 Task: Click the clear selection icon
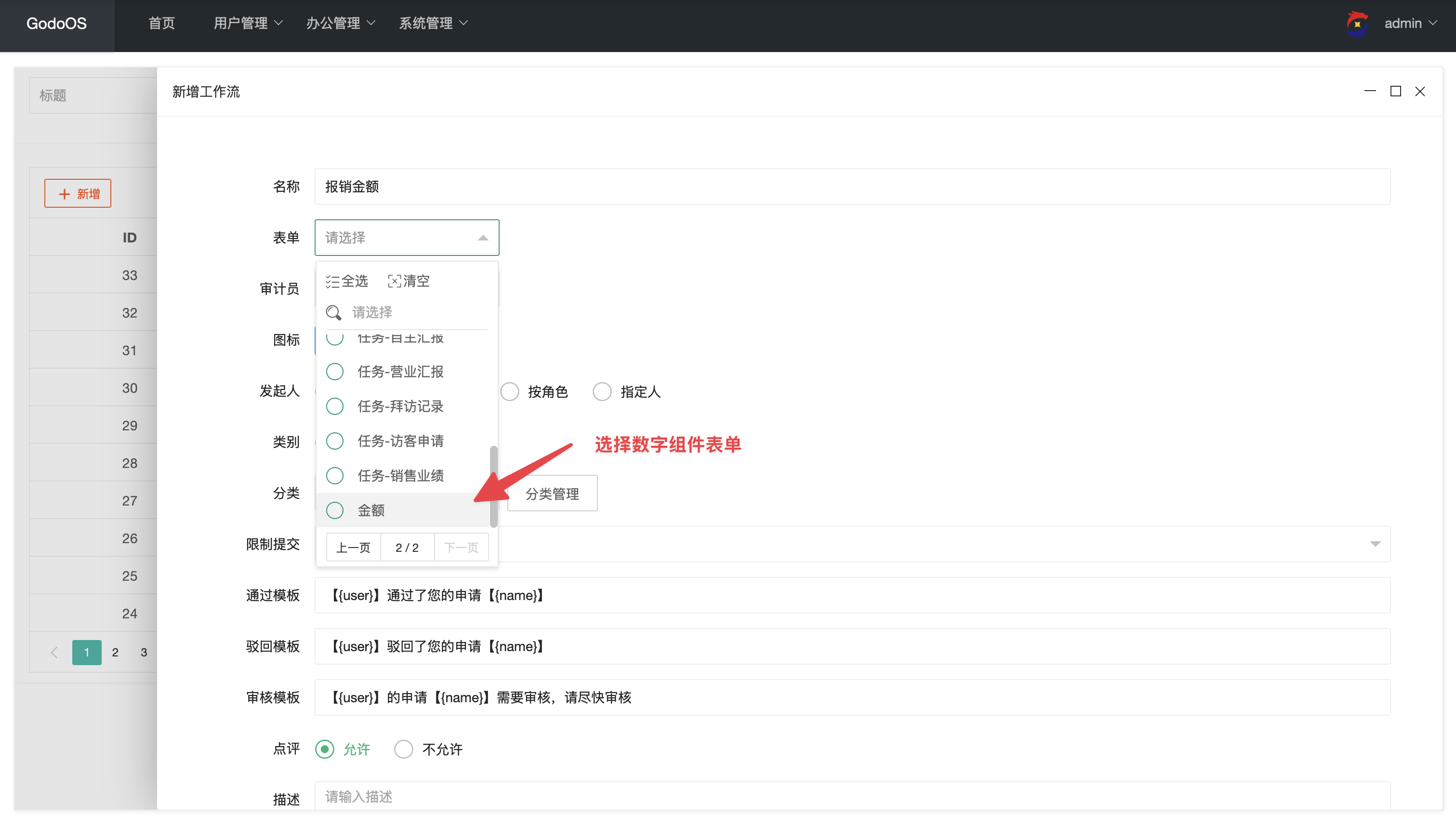tap(395, 281)
